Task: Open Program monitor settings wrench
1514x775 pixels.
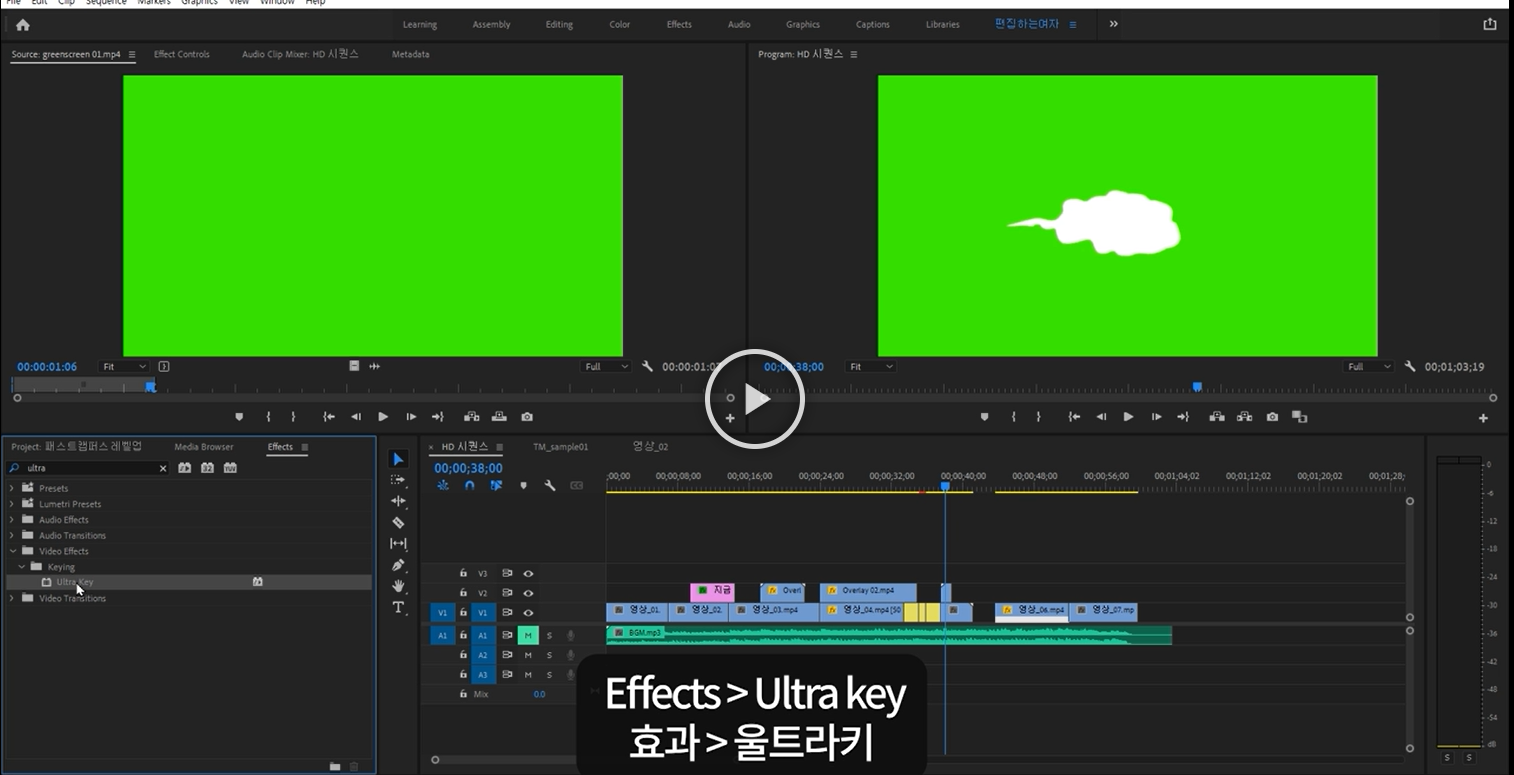Action: pyautogui.click(x=1410, y=367)
